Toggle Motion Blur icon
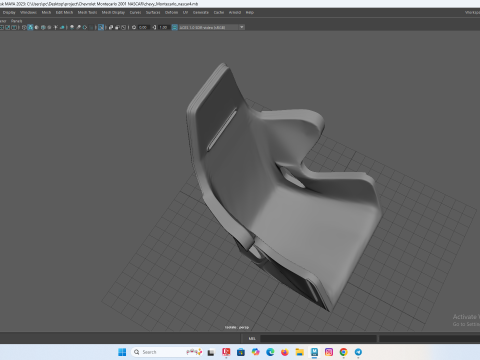Viewport: 480px width, 360px height. pyautogui.click(x=78, y=27)
